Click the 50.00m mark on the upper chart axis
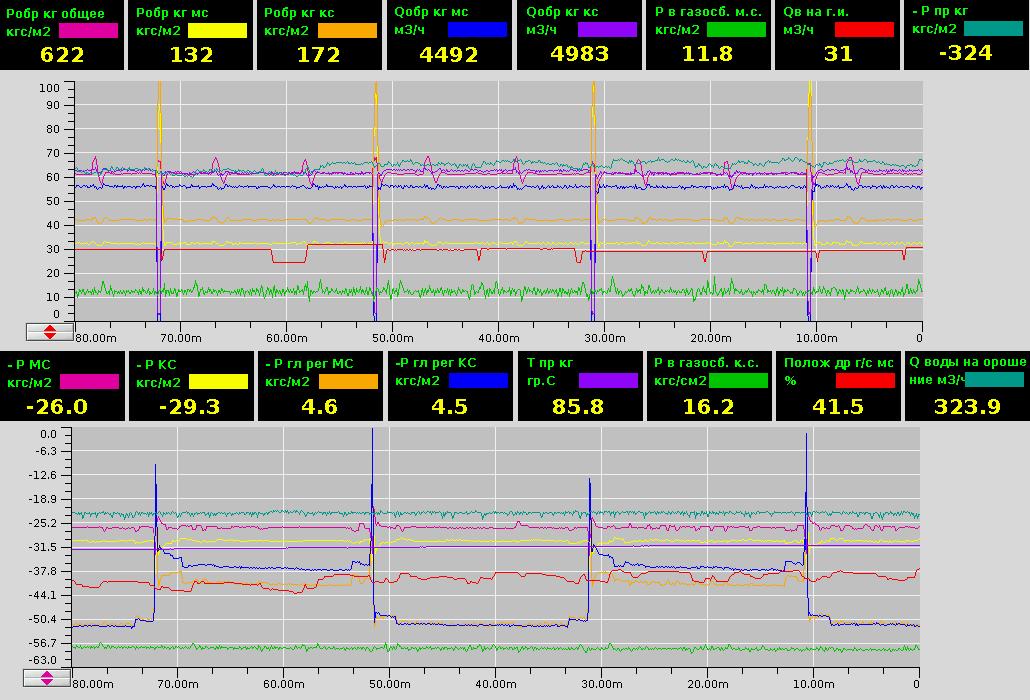Screen dimensions: 1030x700 pyautogui.click(x=392, y=338)
